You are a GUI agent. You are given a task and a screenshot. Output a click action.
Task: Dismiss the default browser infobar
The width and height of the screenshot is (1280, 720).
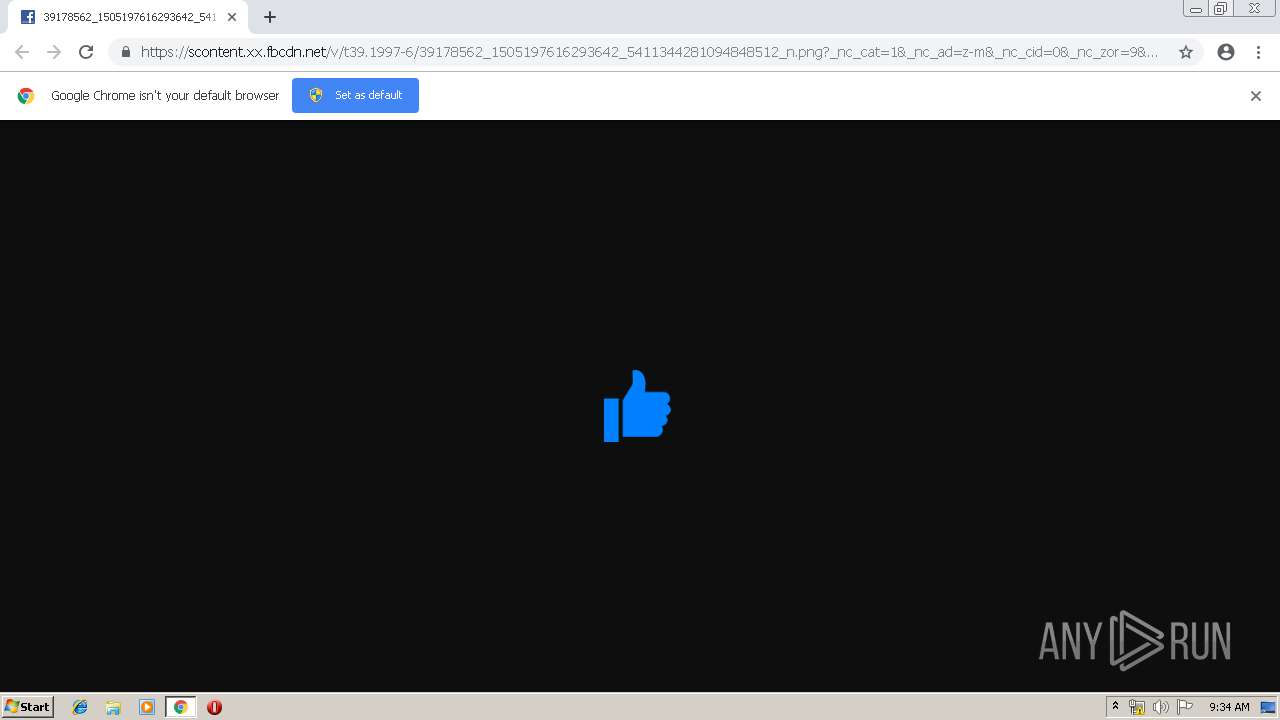tap(1256, 96)
